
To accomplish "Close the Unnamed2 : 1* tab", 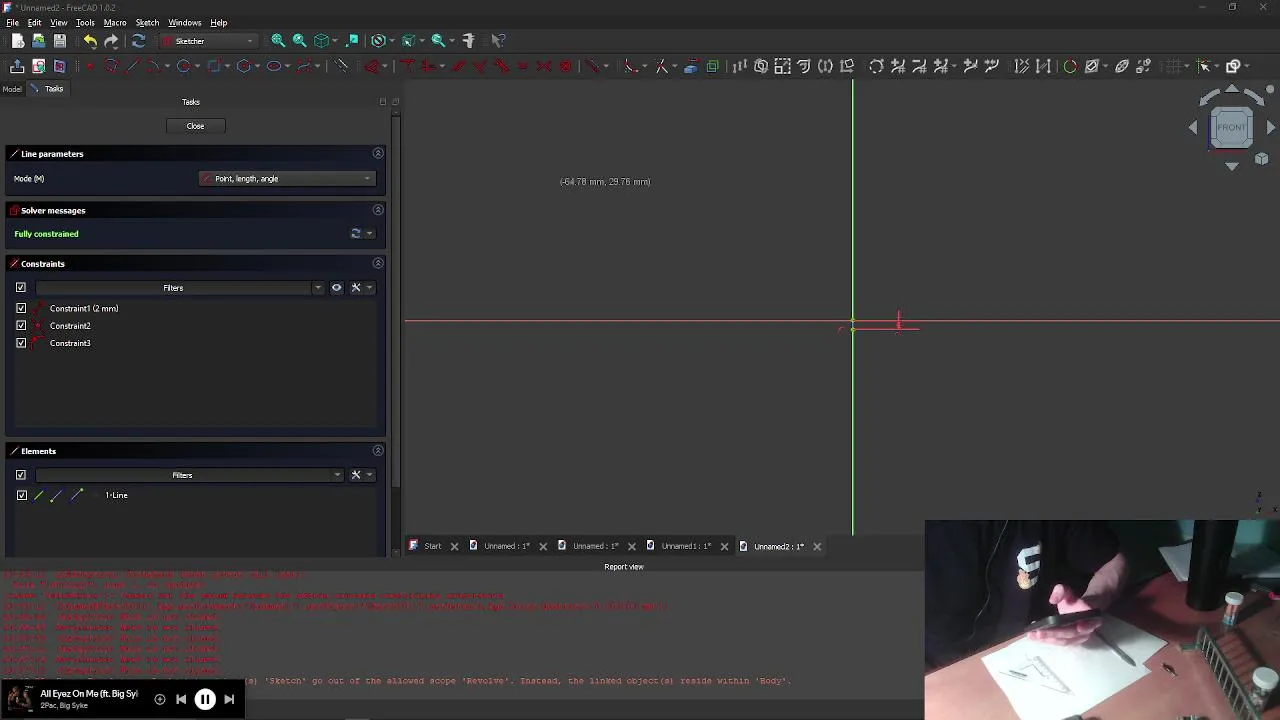I will [817, 546].
